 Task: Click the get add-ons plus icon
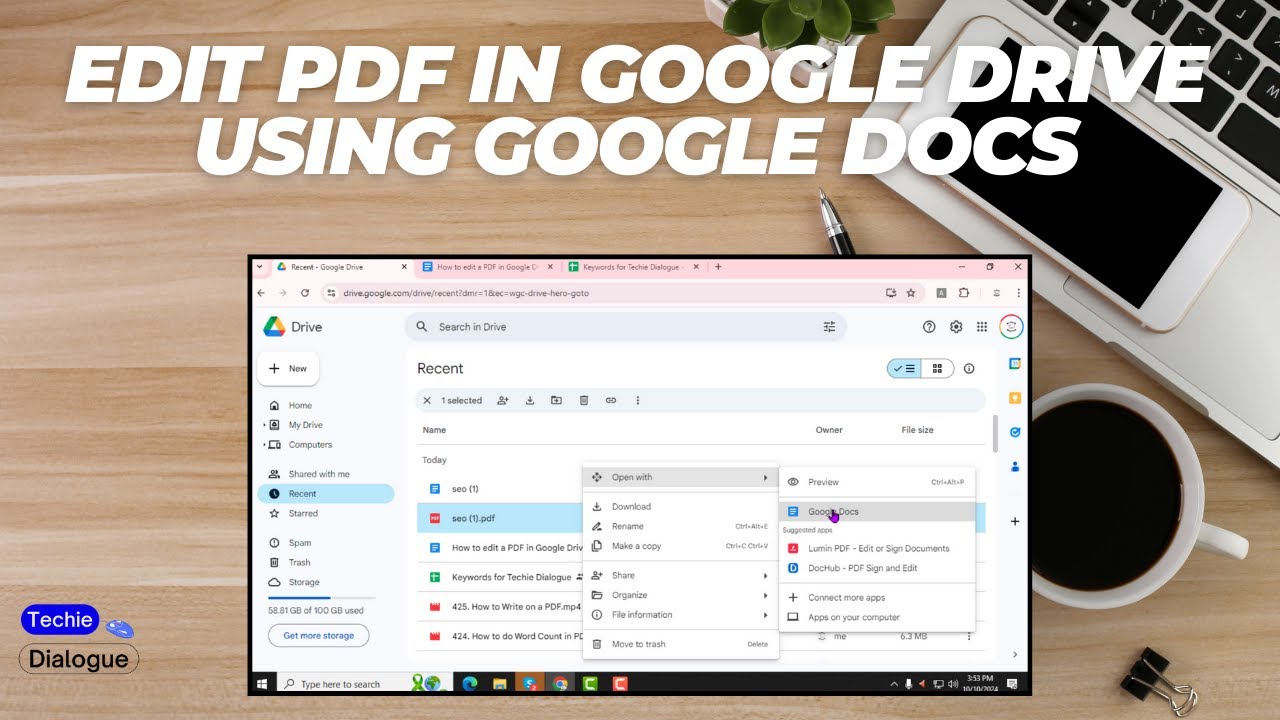pos(1015,521)
